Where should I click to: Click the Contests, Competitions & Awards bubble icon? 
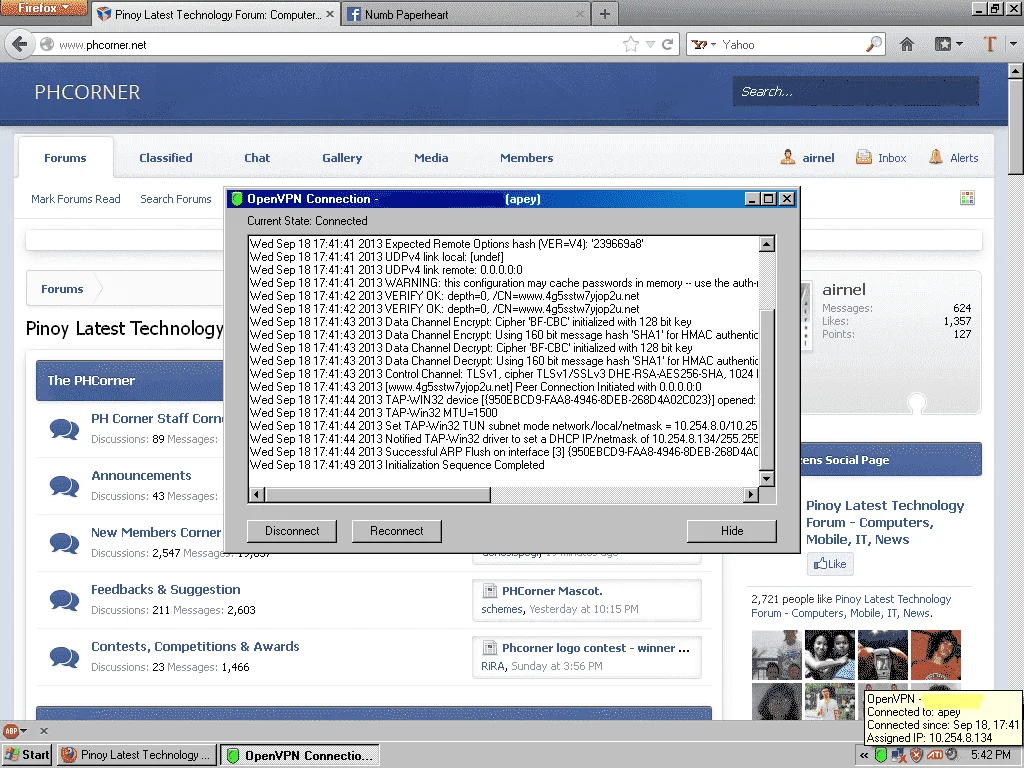[x=64, y=656]
